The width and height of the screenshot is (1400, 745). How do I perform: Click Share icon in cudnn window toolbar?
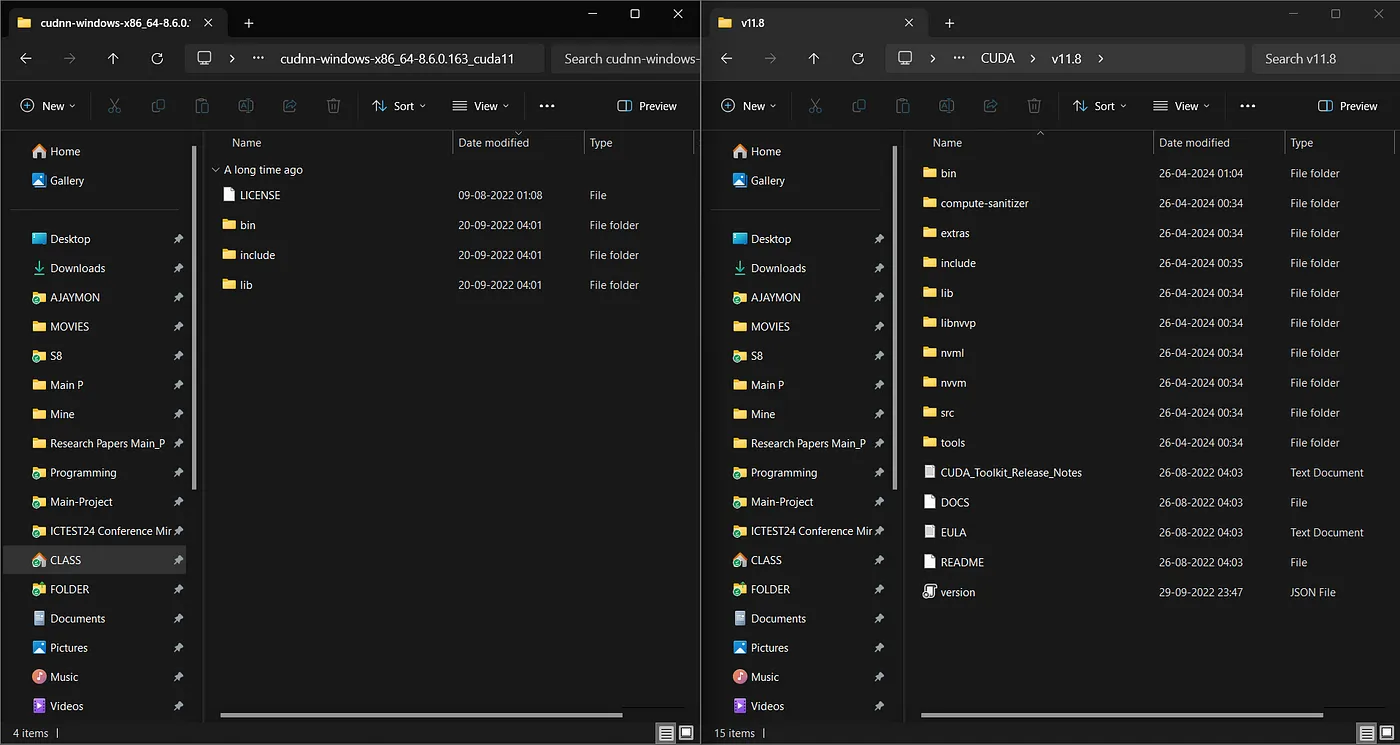click(290, 106)
